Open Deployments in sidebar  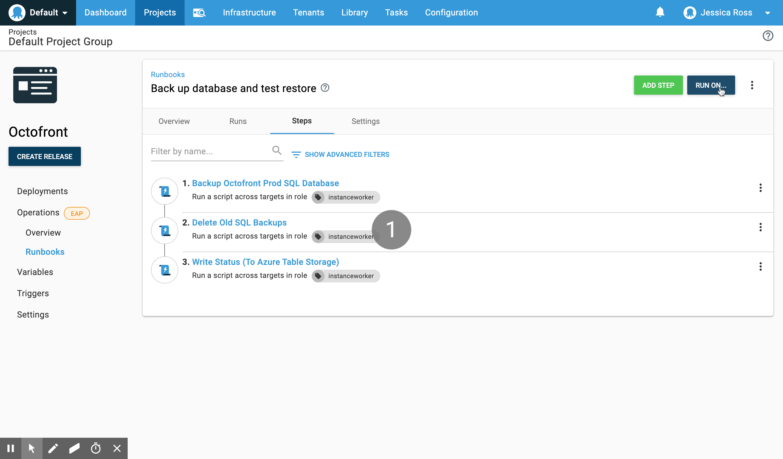click(42, 191)
